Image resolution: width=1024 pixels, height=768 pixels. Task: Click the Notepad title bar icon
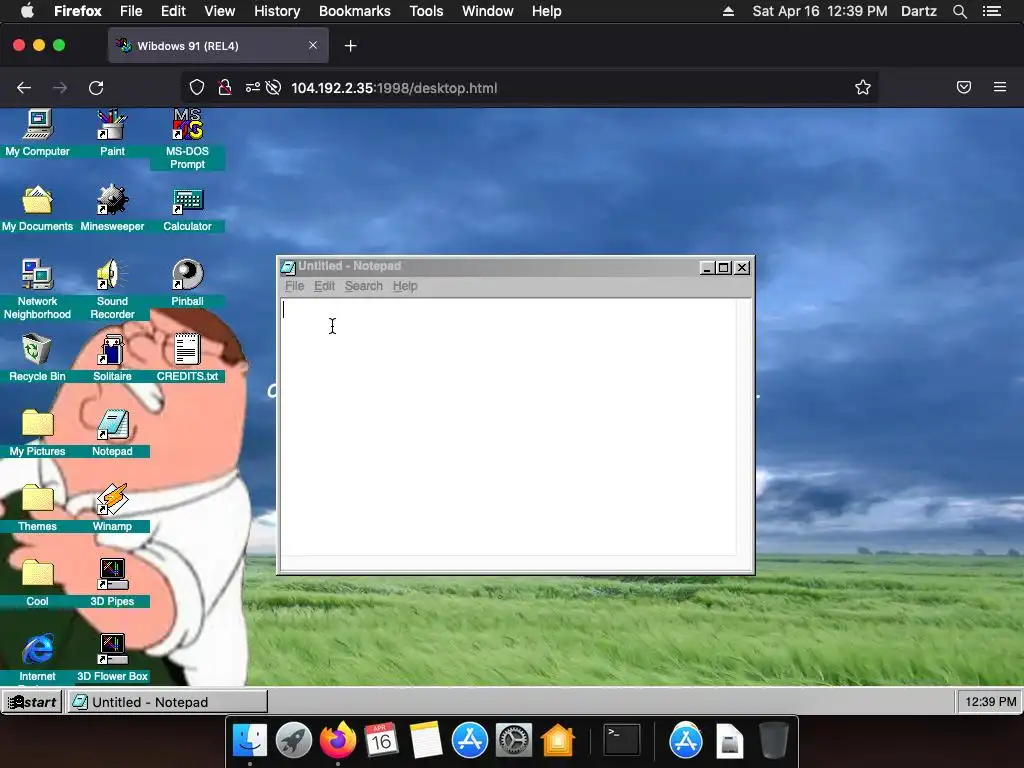point(287,266)
